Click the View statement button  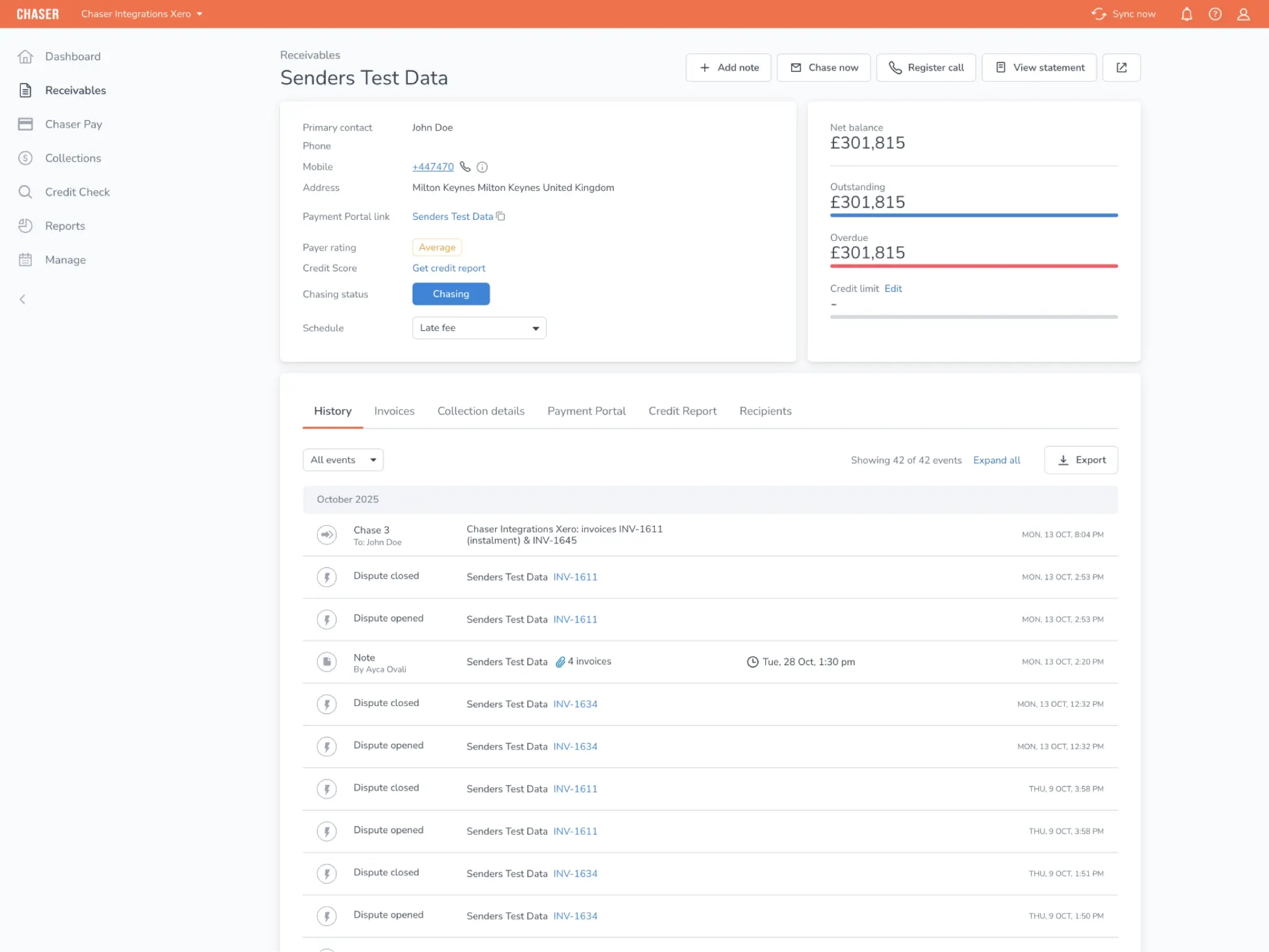point(1039,68)
